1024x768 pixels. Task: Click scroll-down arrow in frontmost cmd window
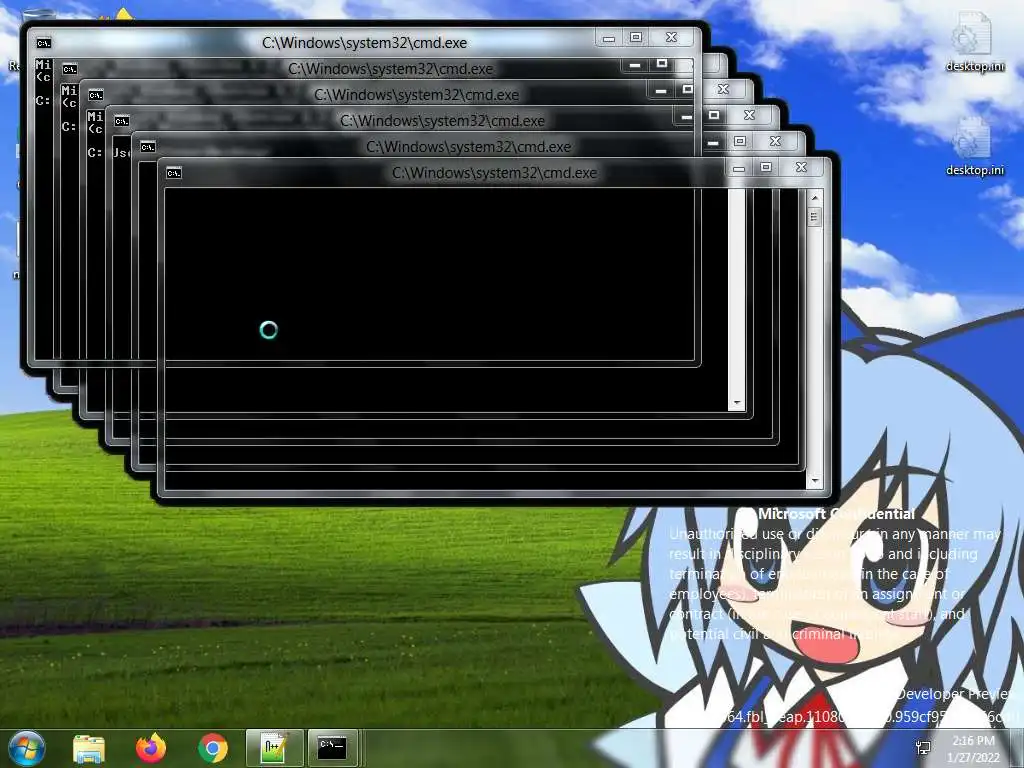click(x=814, y=481)
